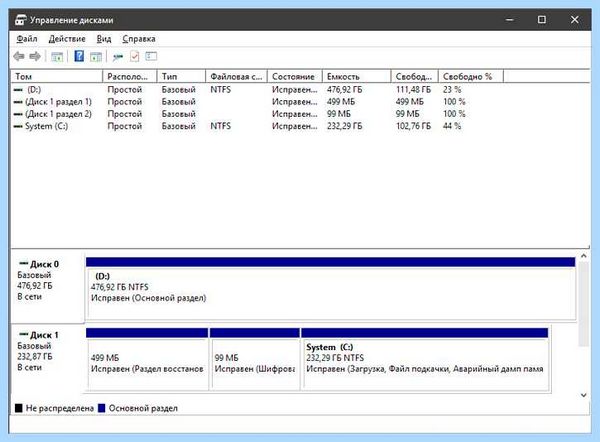Maximize the Disk Management window
The image size is (600, 442).
click(542, 20)
